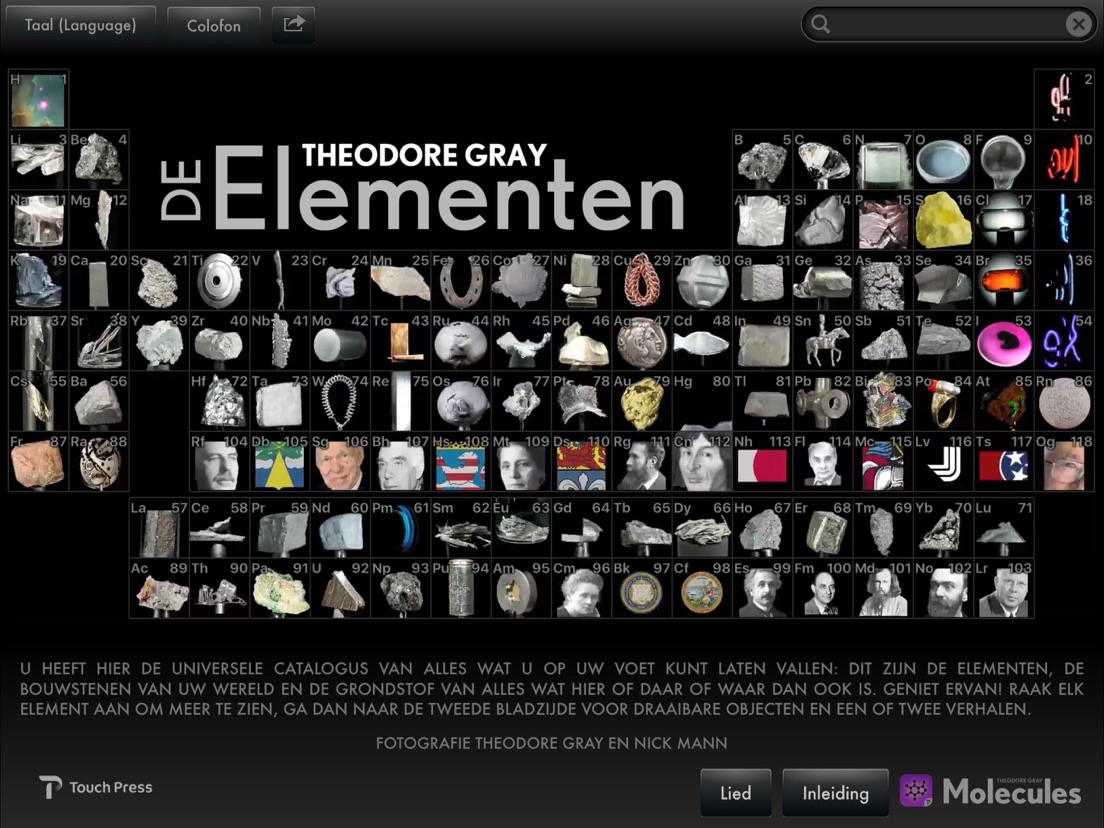
Task: Open the Bismuth (Bi 83) crystal tile
Action: tap(883, 402)
